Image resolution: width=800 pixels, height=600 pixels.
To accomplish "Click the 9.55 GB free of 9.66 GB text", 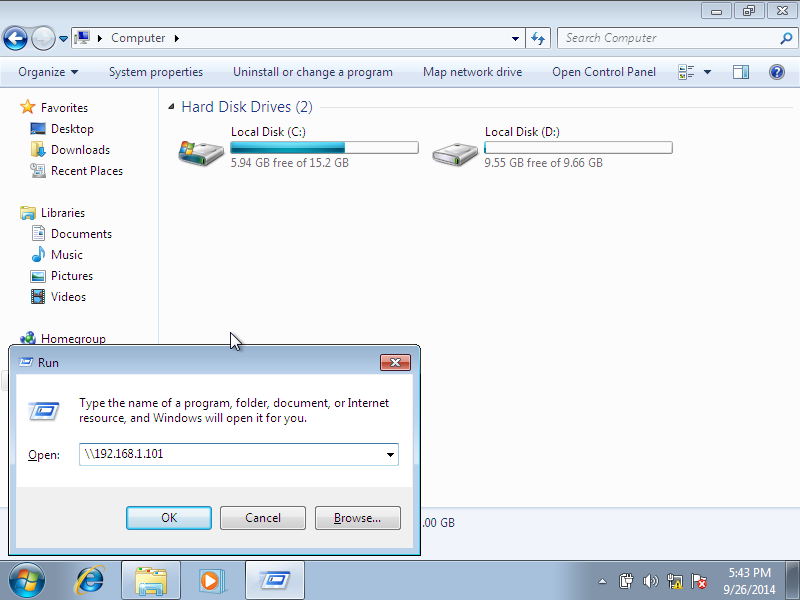I will pyautogui.click(x=543, y=163).
